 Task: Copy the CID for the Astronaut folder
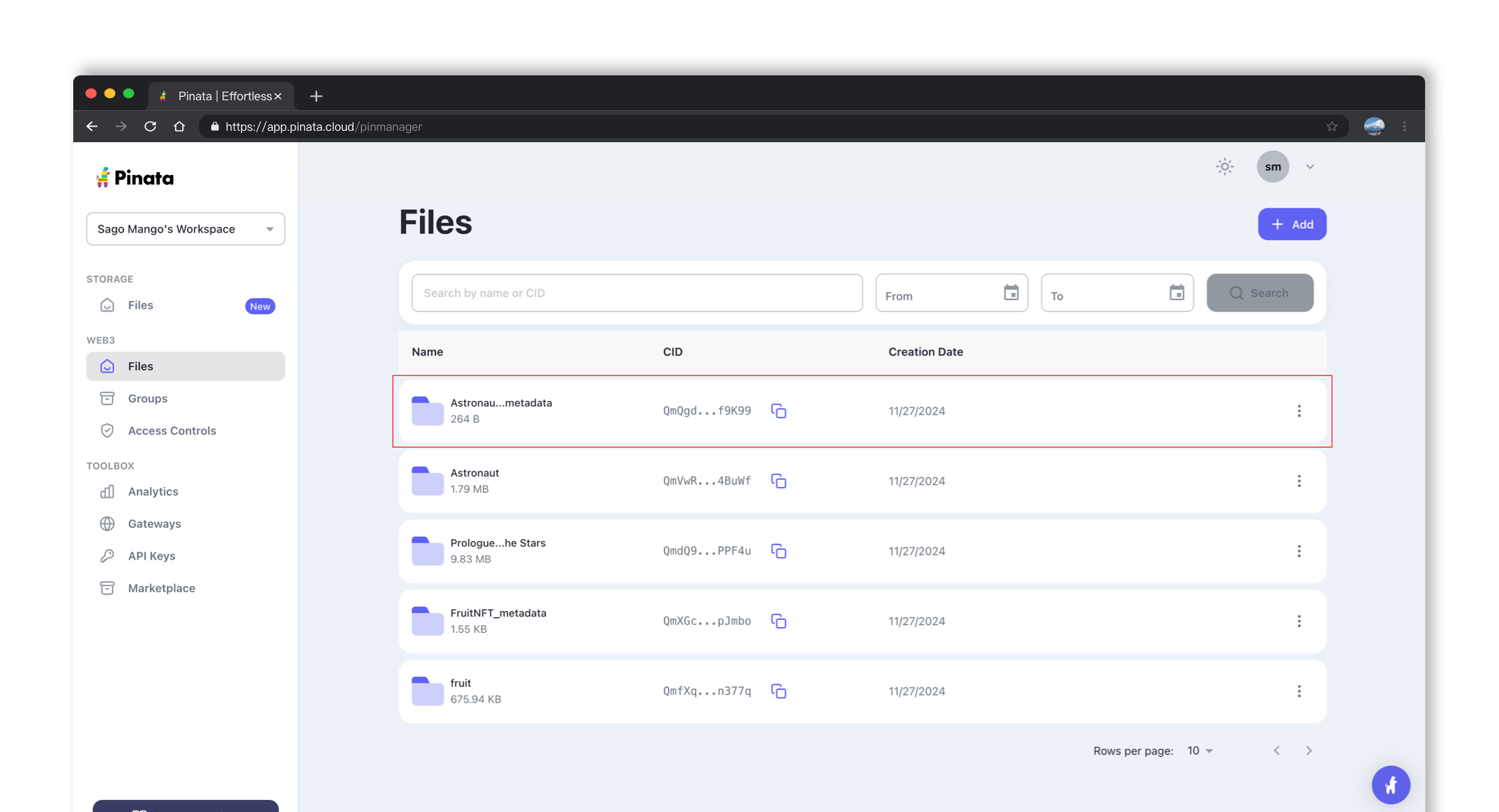tap(779, 481)
